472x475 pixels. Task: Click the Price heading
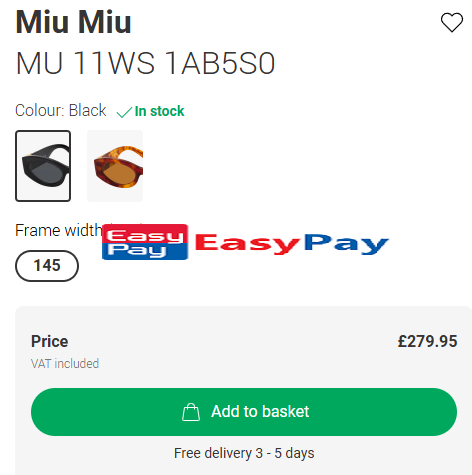[x=50, y=341]
